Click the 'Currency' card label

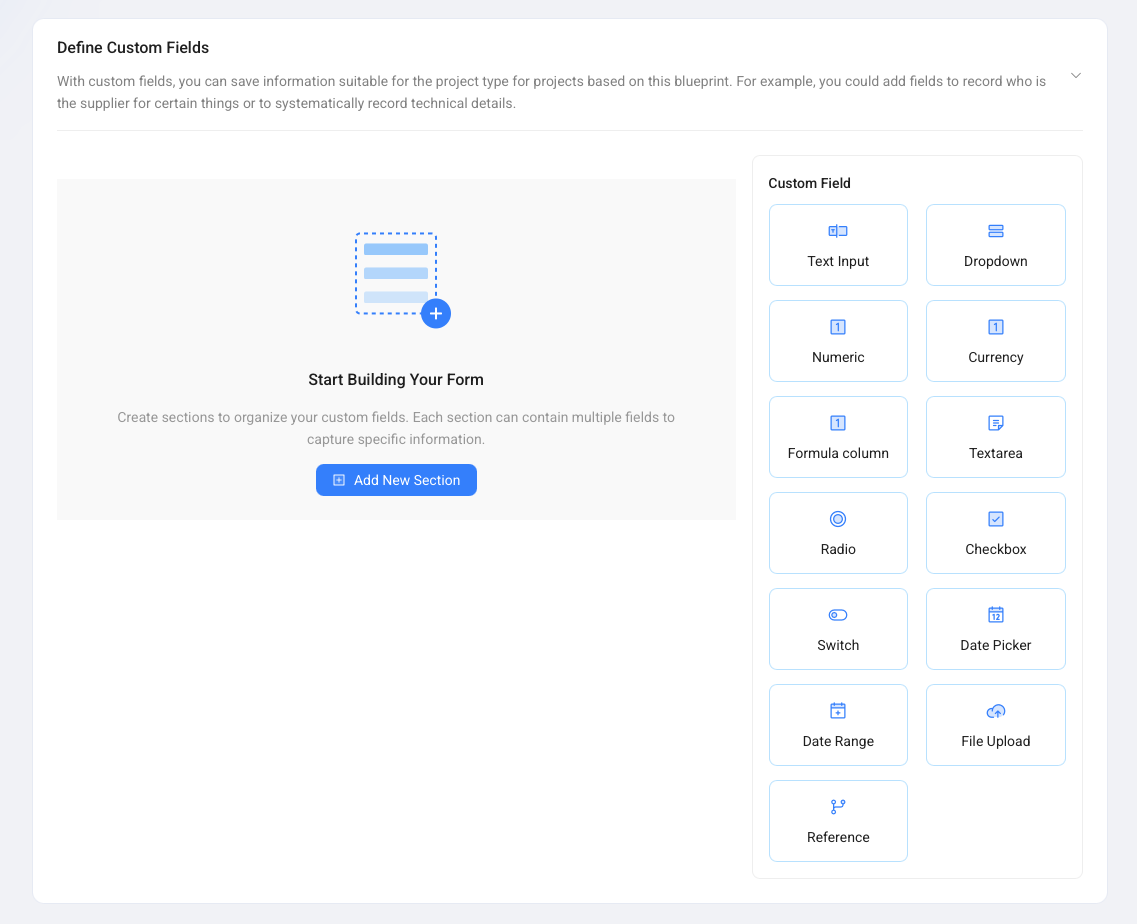tap(996, 357)
